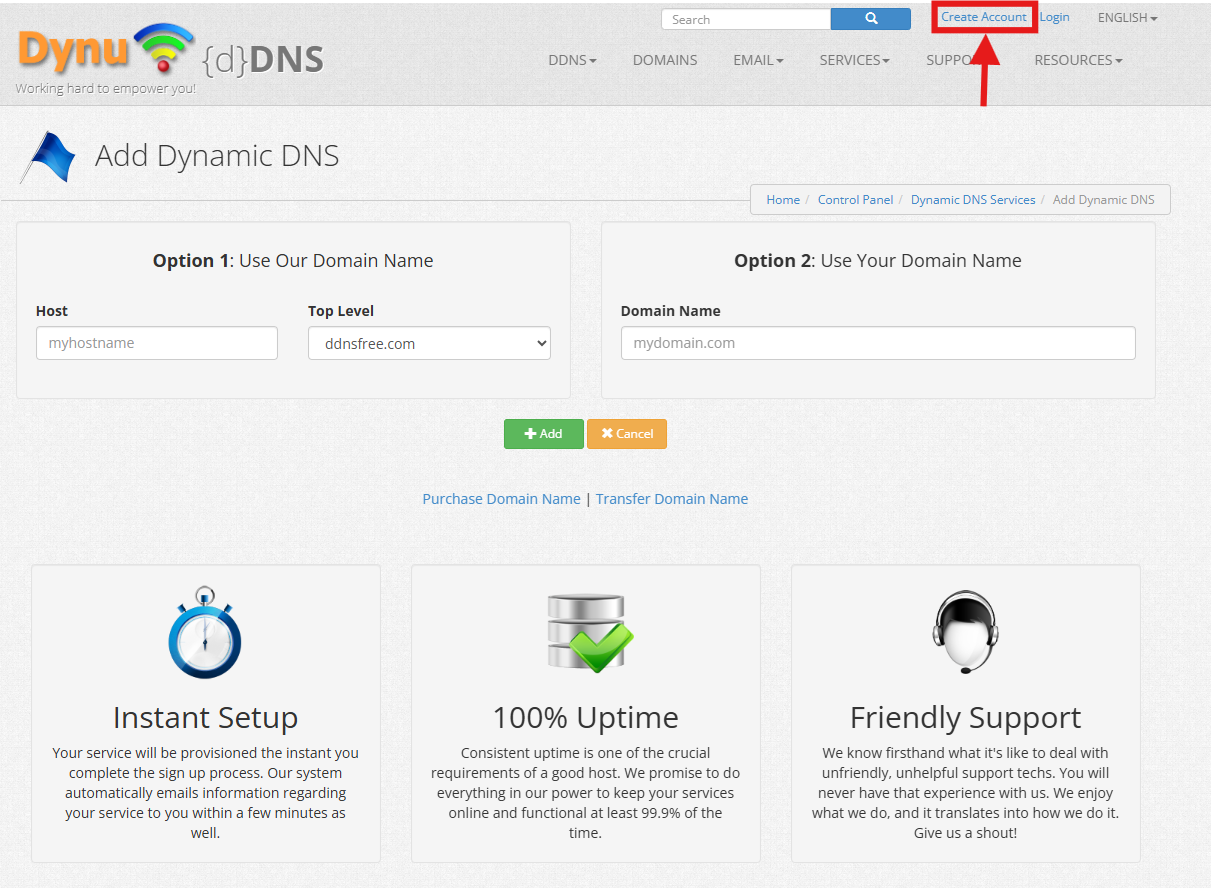Open the EMAIL menu
This screenshot has width=1211, height=888.
758,60
